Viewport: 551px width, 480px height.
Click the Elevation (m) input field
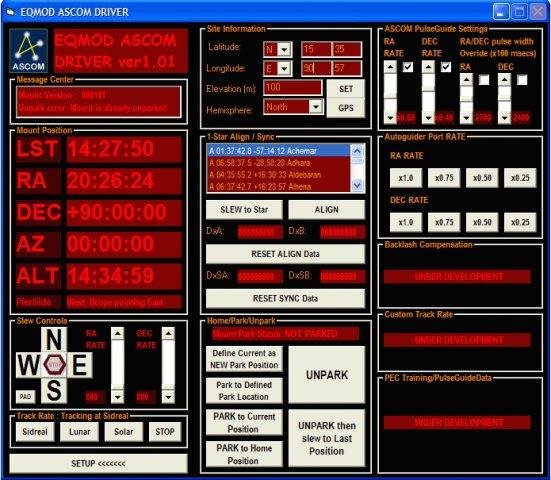[x=292, y=87]
